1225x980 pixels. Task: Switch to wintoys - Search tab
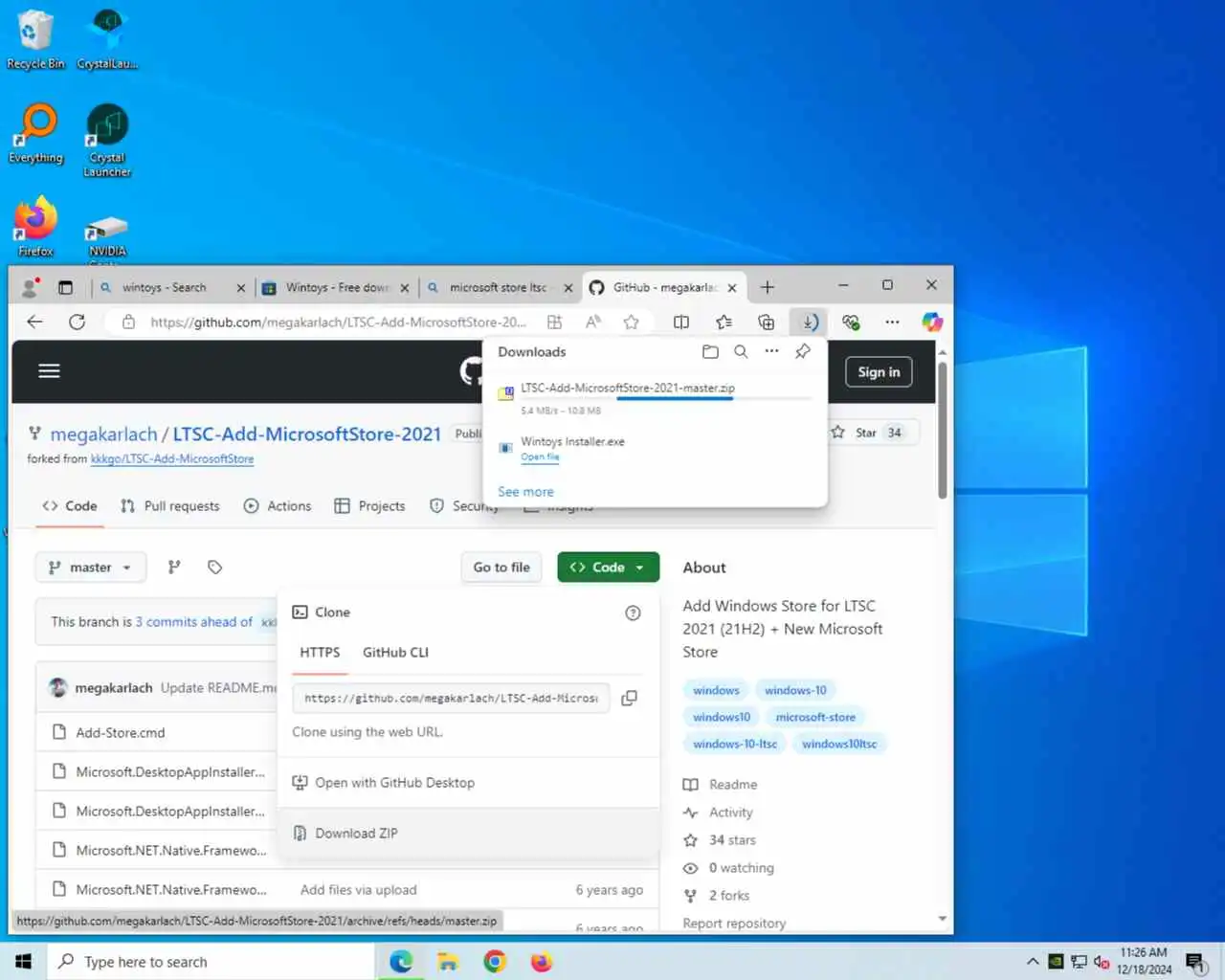pyautogui.click(x=164, y=287)
